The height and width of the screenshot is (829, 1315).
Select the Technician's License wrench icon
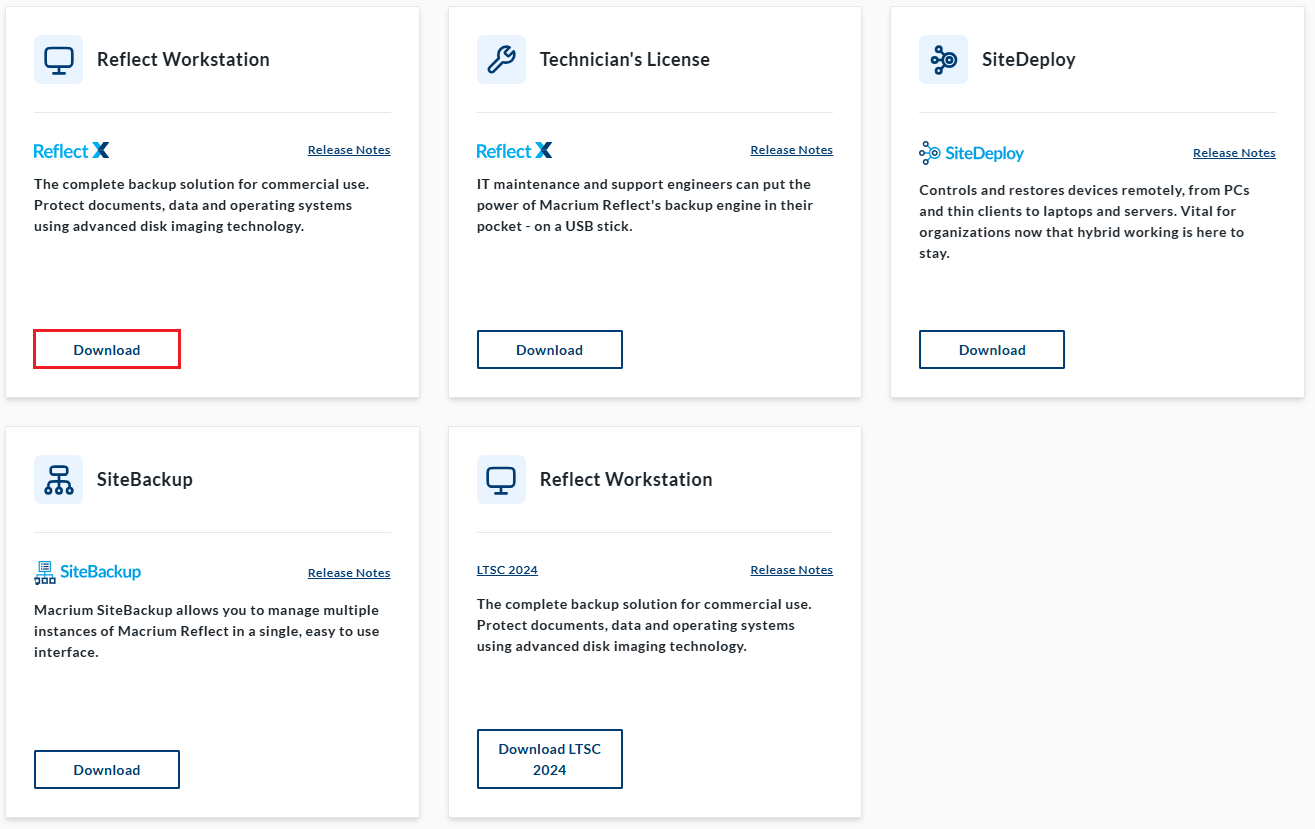(501, 59)
